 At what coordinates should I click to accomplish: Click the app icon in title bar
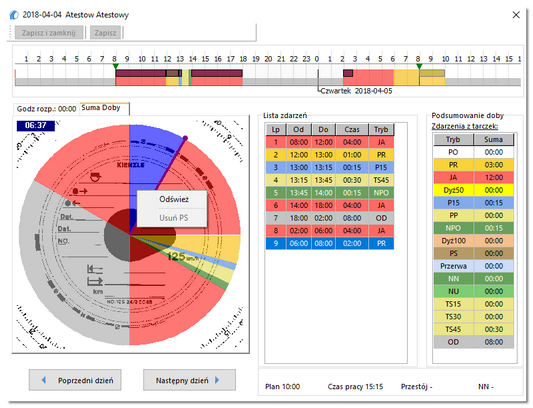(14, 15)
